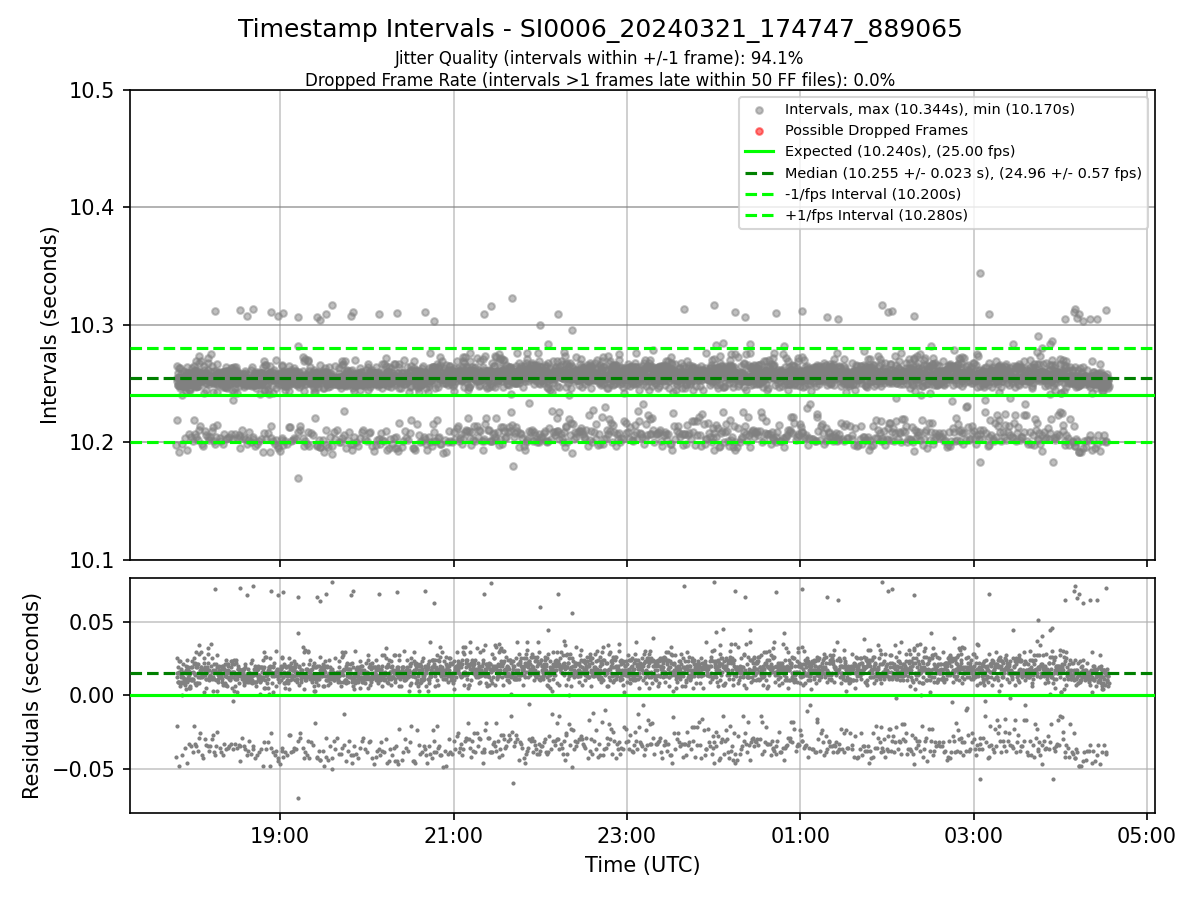Screen dimensions: 1200x900
Task: Click the plot title "Timestamp Intervals - SI0006_20240321_174747_889065"
Action: [600, 29]
